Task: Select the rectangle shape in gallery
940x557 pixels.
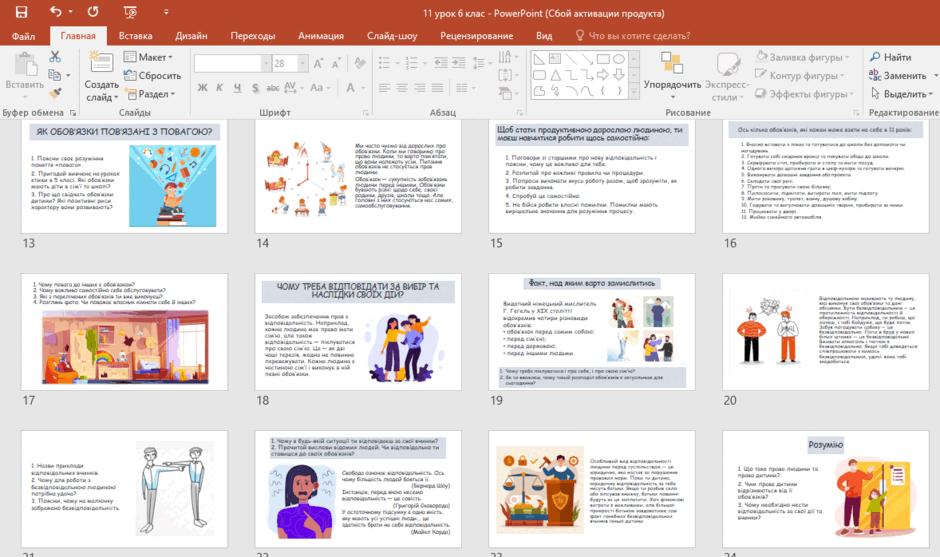Action: (x=603, y=59)
